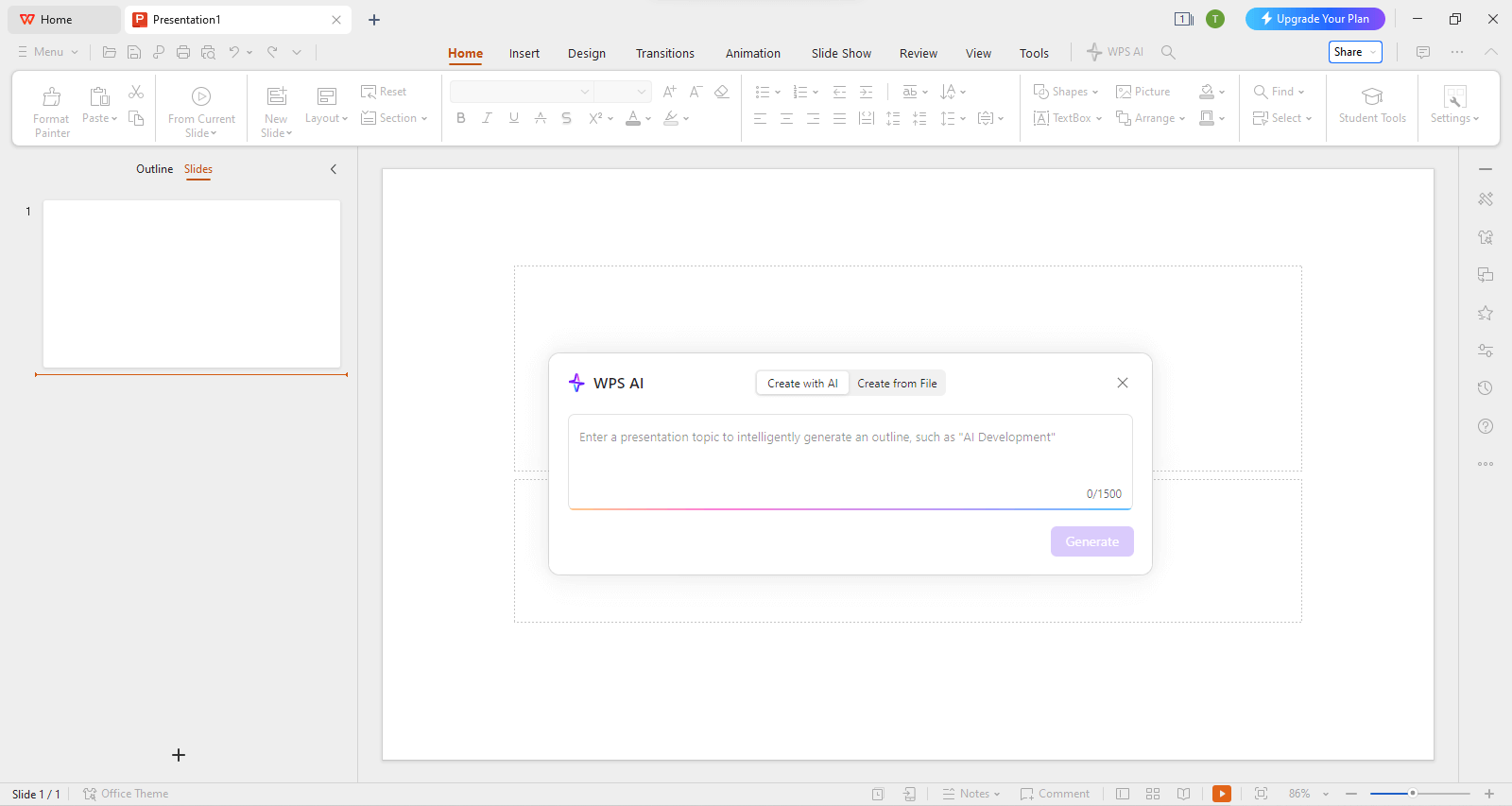Click the Cut scissors icon

pyautogui.click(x=136, y=92)
